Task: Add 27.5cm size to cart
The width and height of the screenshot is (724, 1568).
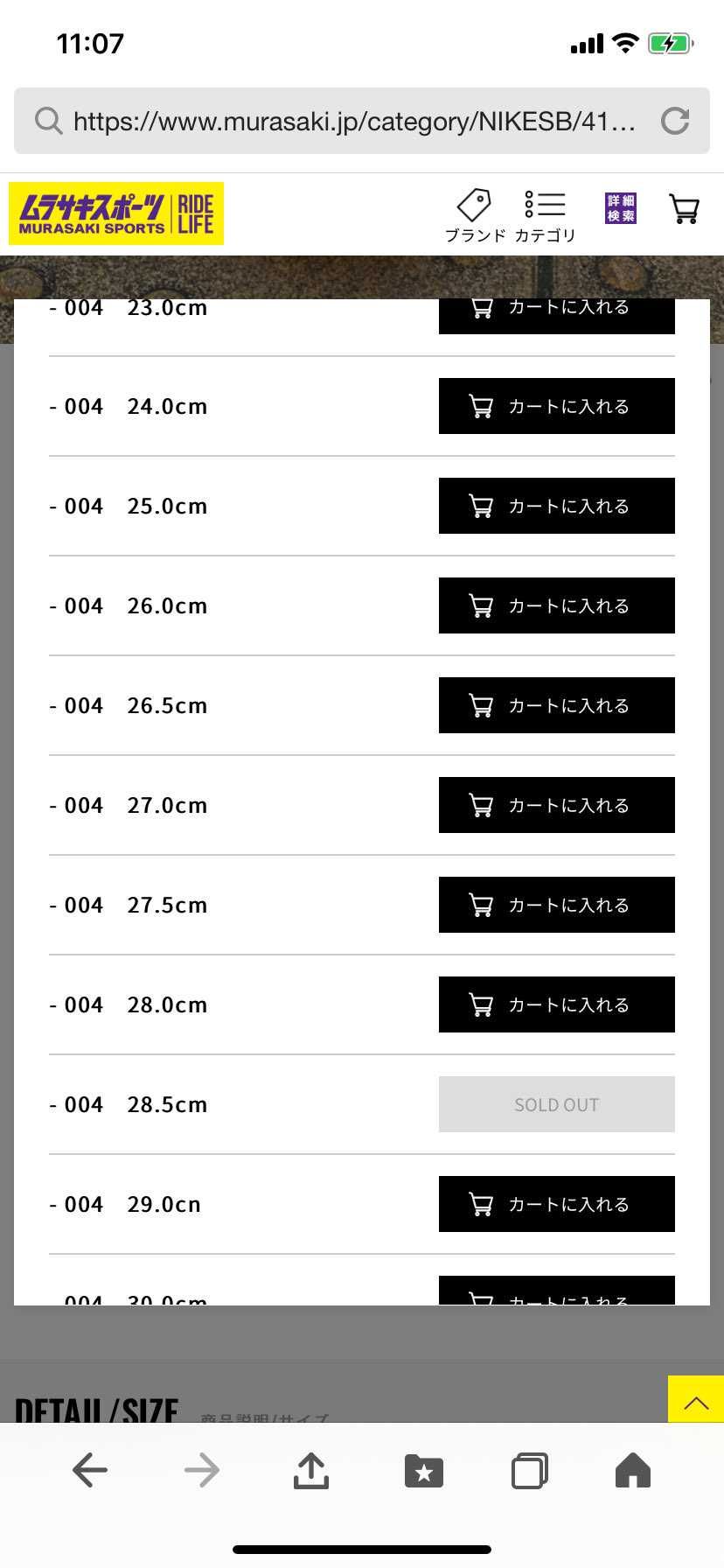Action: [x=557, y=905]
